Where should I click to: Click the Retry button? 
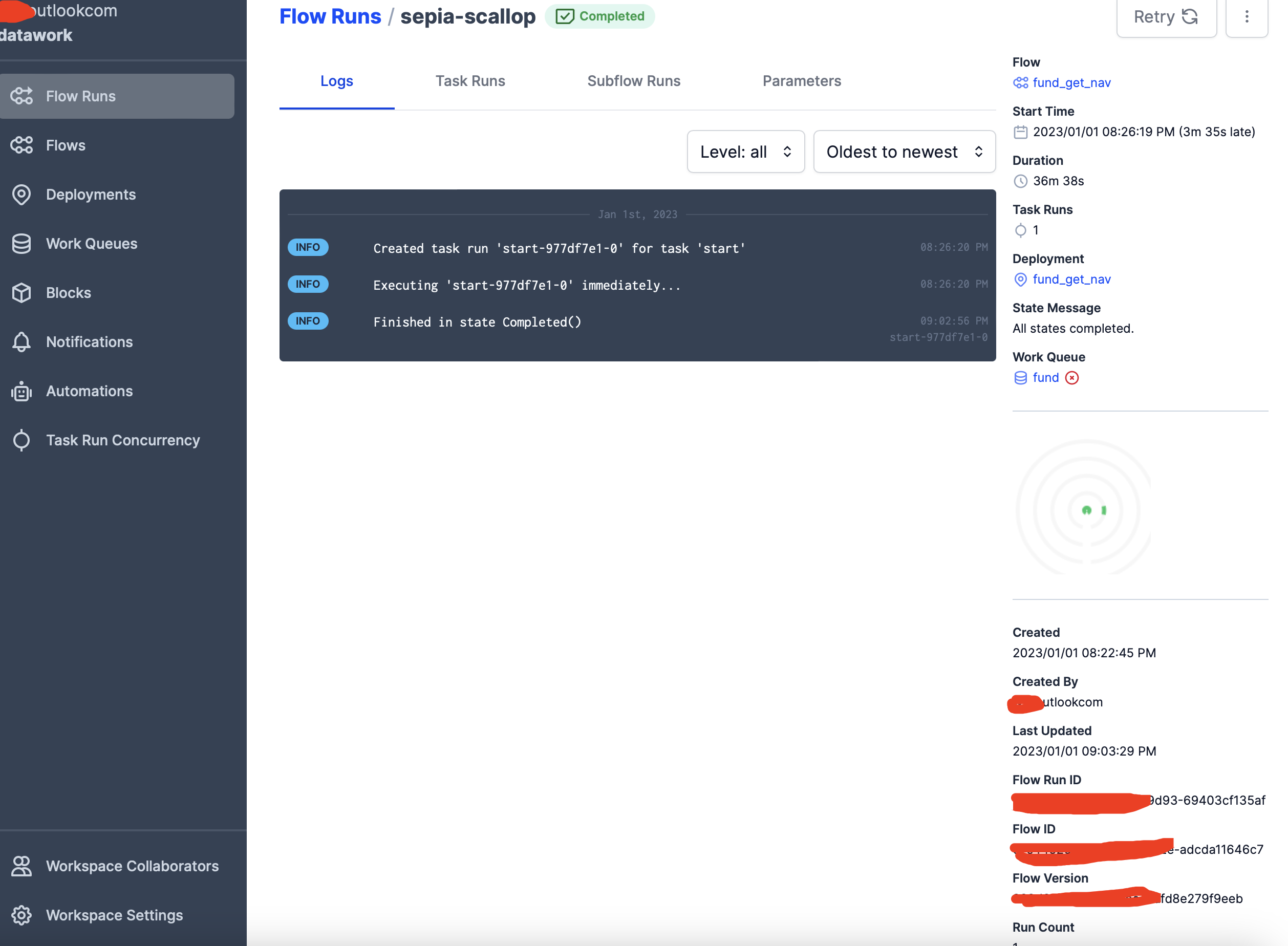[x=1166, y=17]
